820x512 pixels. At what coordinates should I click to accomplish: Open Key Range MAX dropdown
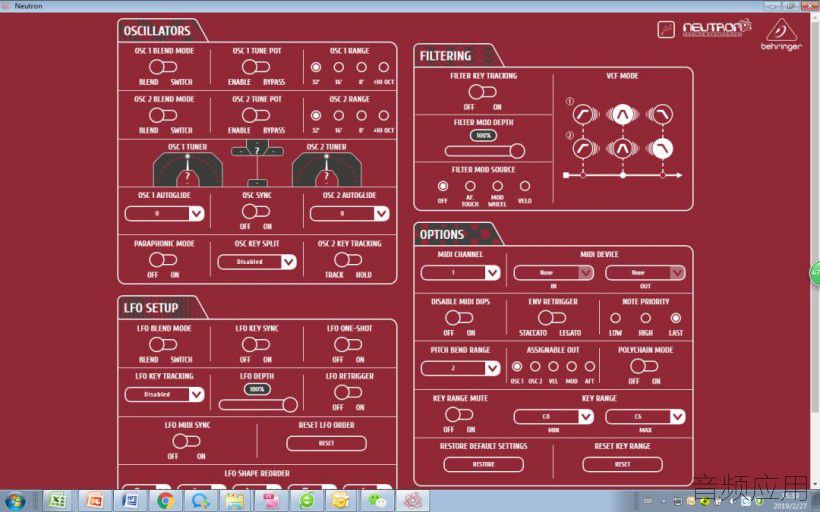(645, 416)
